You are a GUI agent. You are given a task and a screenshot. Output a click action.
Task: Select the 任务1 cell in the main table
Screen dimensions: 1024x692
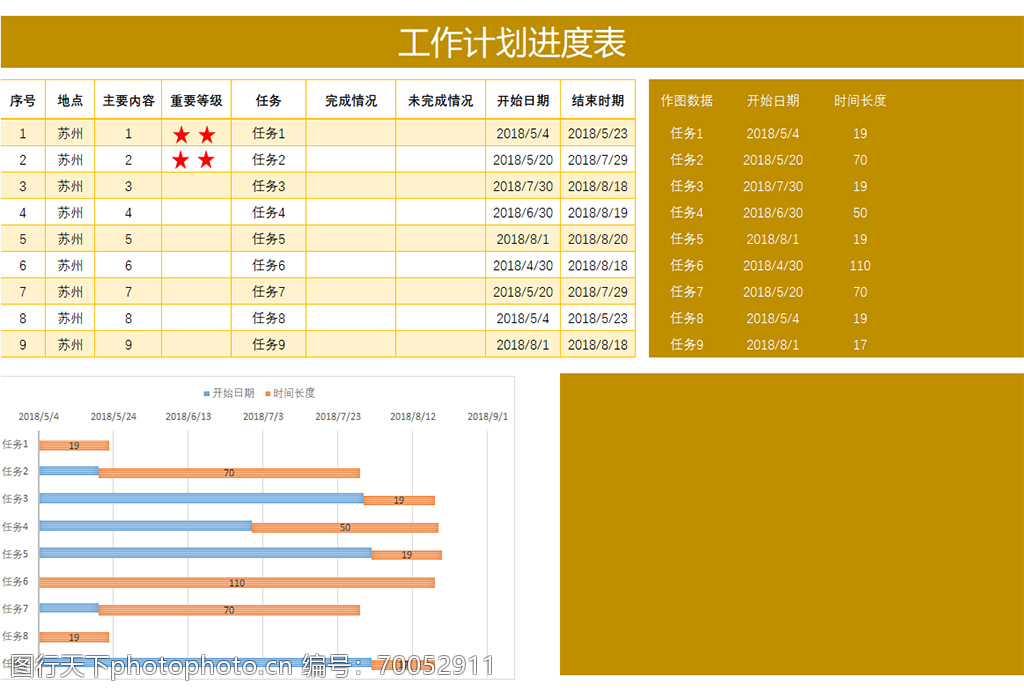(x=268, y=133)
